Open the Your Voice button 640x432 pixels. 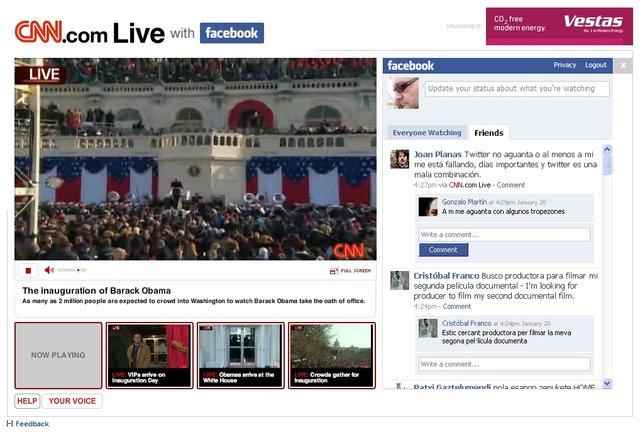click(72, 401)
